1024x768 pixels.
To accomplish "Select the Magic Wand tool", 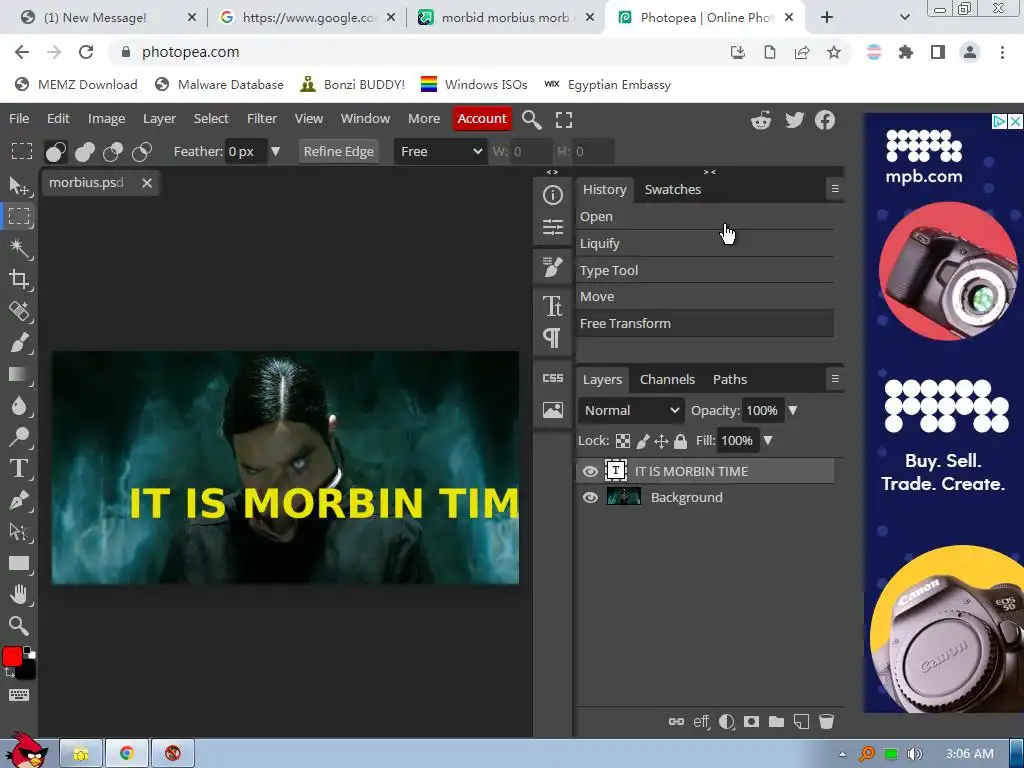I will 19,248.
